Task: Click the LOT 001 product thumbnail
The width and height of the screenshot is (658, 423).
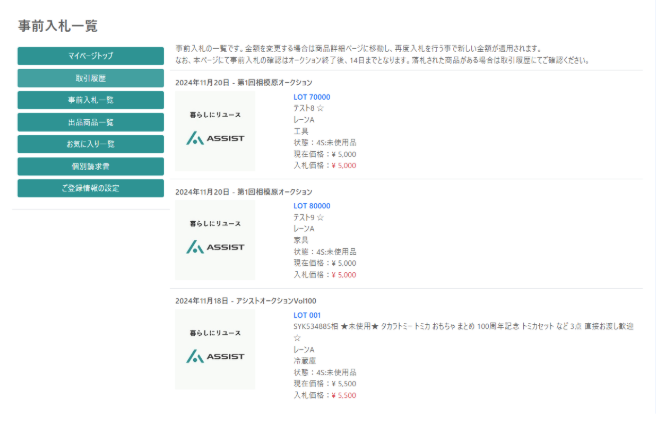Action: click(215, 350)
